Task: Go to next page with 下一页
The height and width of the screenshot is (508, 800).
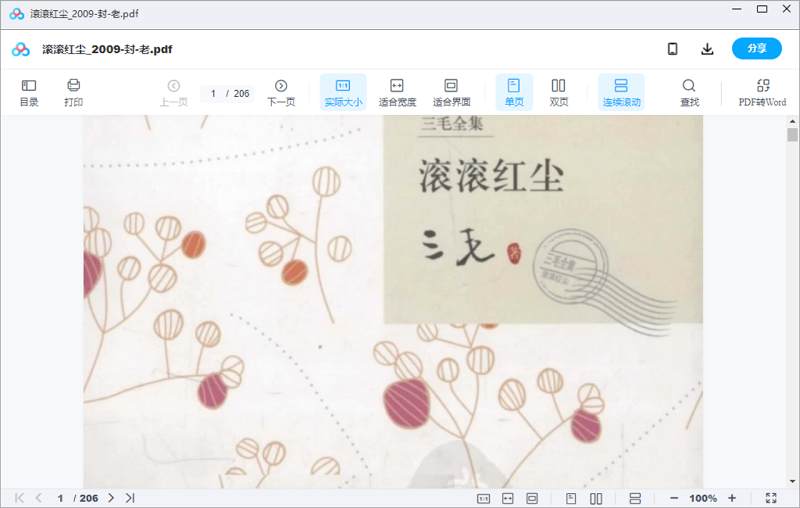Action: click(x=281, y=92)
